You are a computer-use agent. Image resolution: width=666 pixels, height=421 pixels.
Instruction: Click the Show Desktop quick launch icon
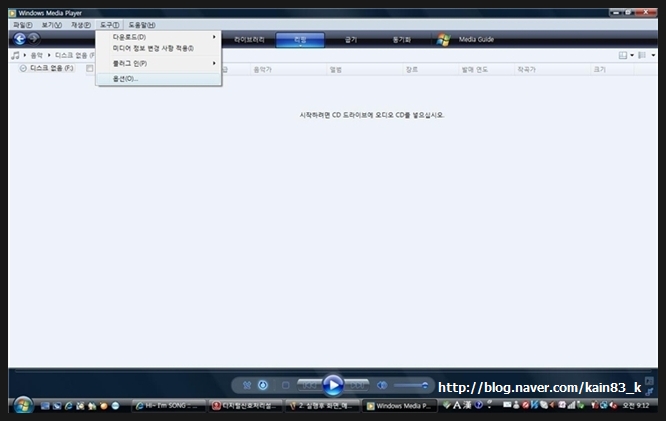coord(45,406)
